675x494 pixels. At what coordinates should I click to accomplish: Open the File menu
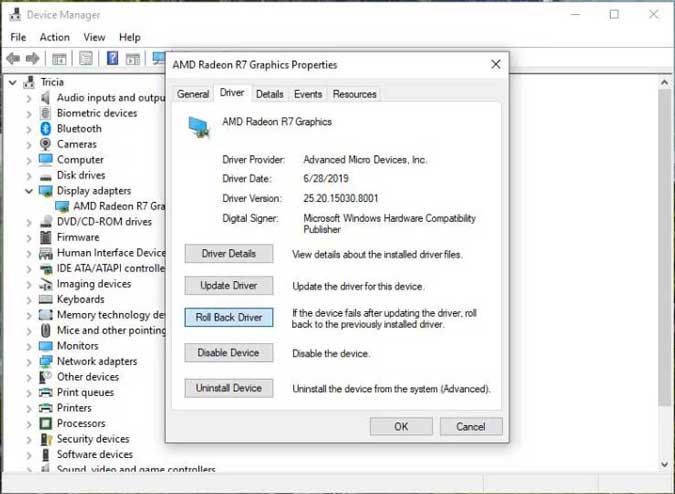[18, 37]
